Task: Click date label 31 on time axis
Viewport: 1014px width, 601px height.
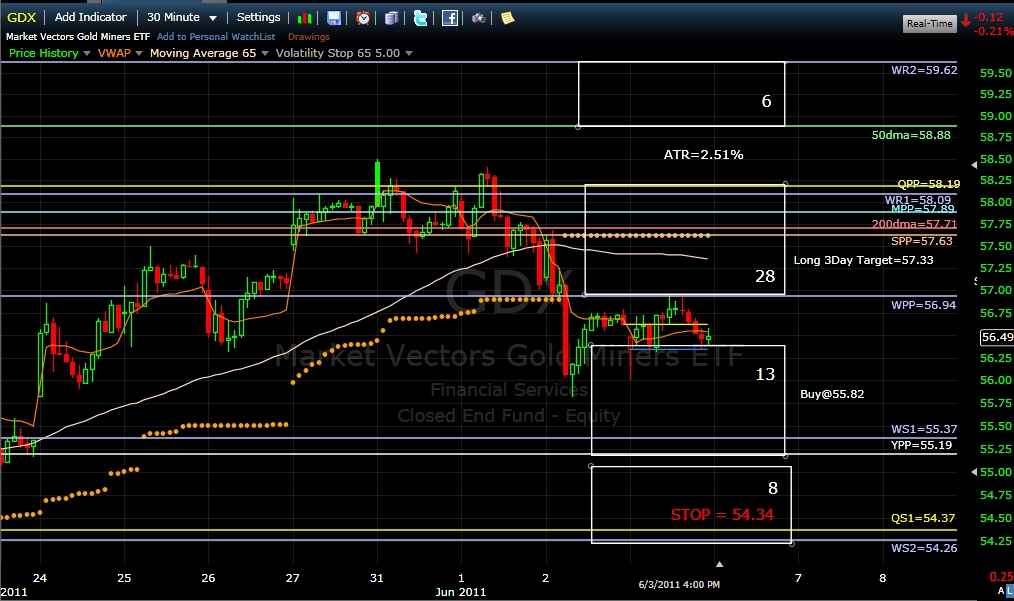Action: [x=376, y=578]
